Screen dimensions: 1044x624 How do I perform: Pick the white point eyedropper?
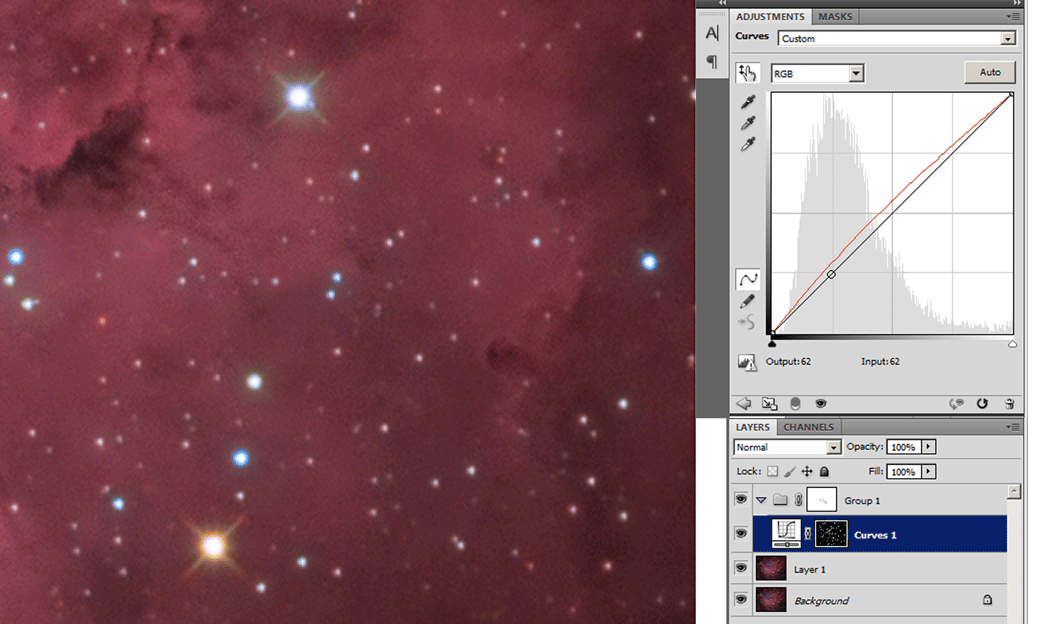coord(747,145)
